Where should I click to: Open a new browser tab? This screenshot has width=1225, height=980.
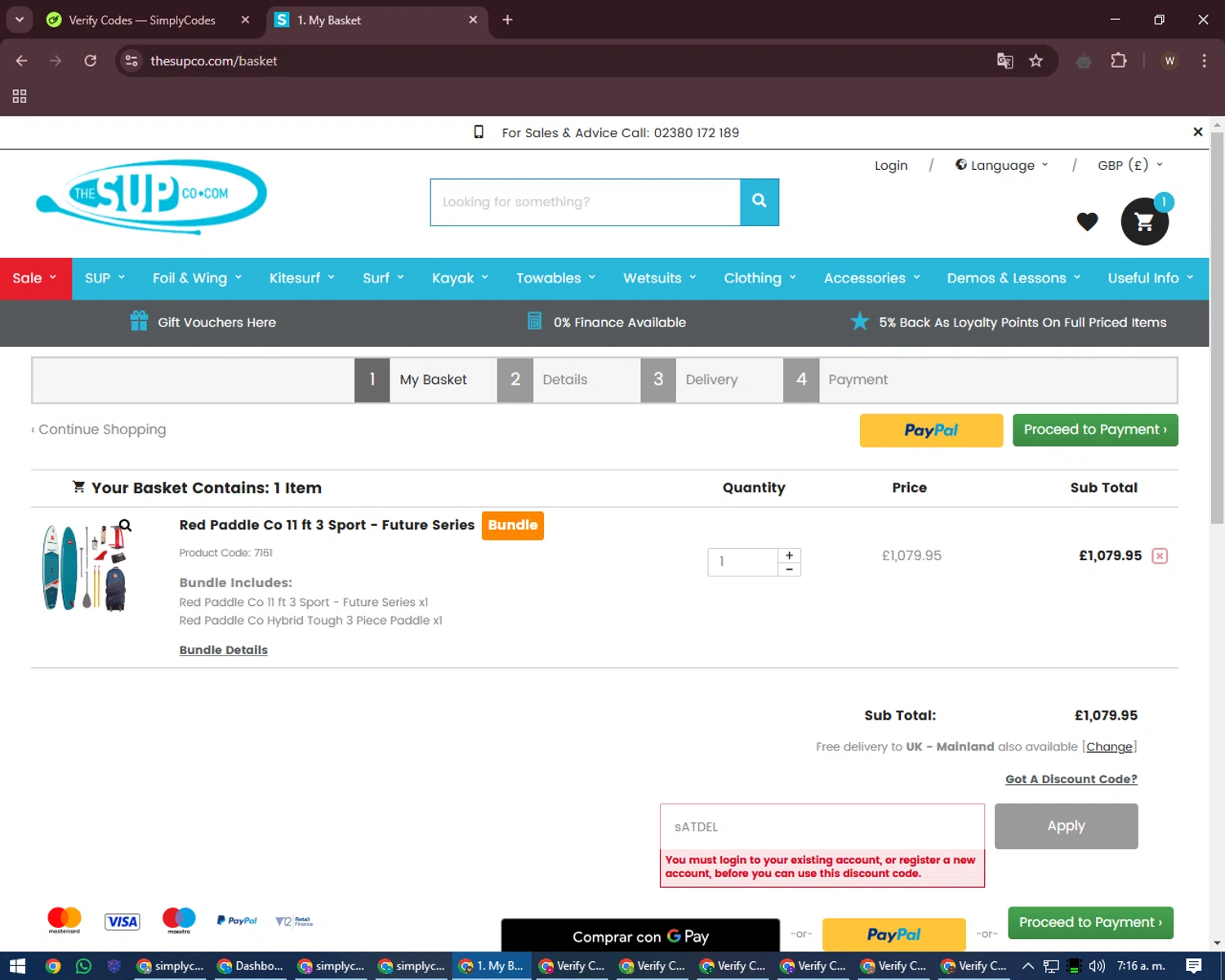tap(507, 20)
